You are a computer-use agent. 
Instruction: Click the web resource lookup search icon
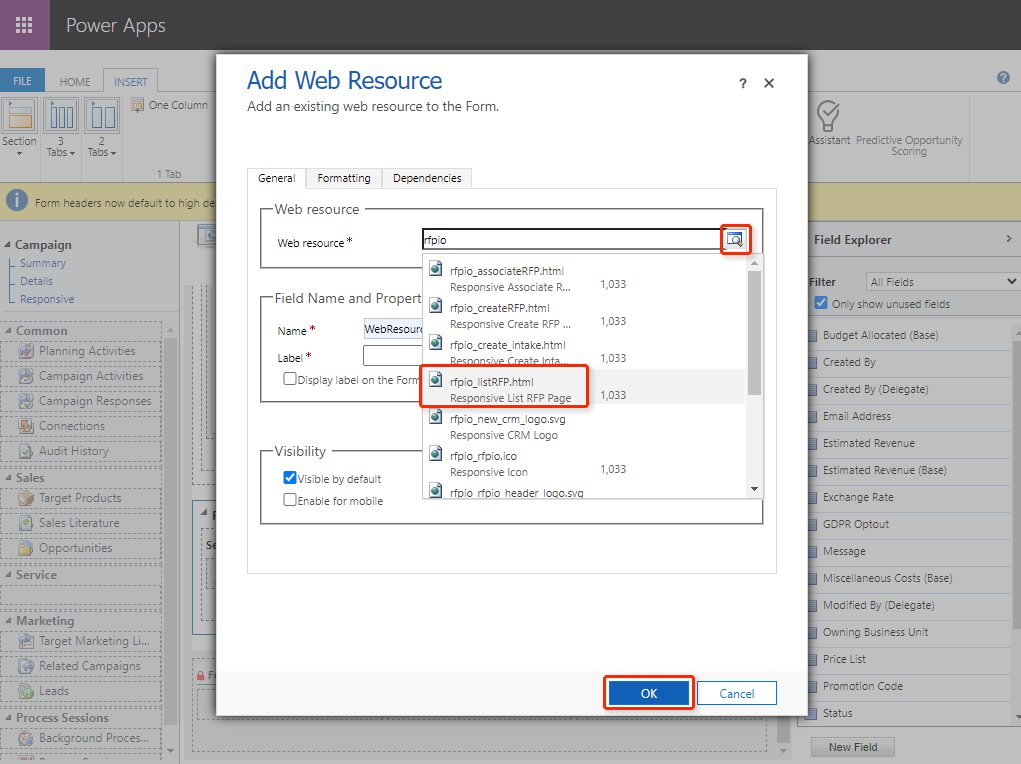pyautogui.click(x=735, y=240)
